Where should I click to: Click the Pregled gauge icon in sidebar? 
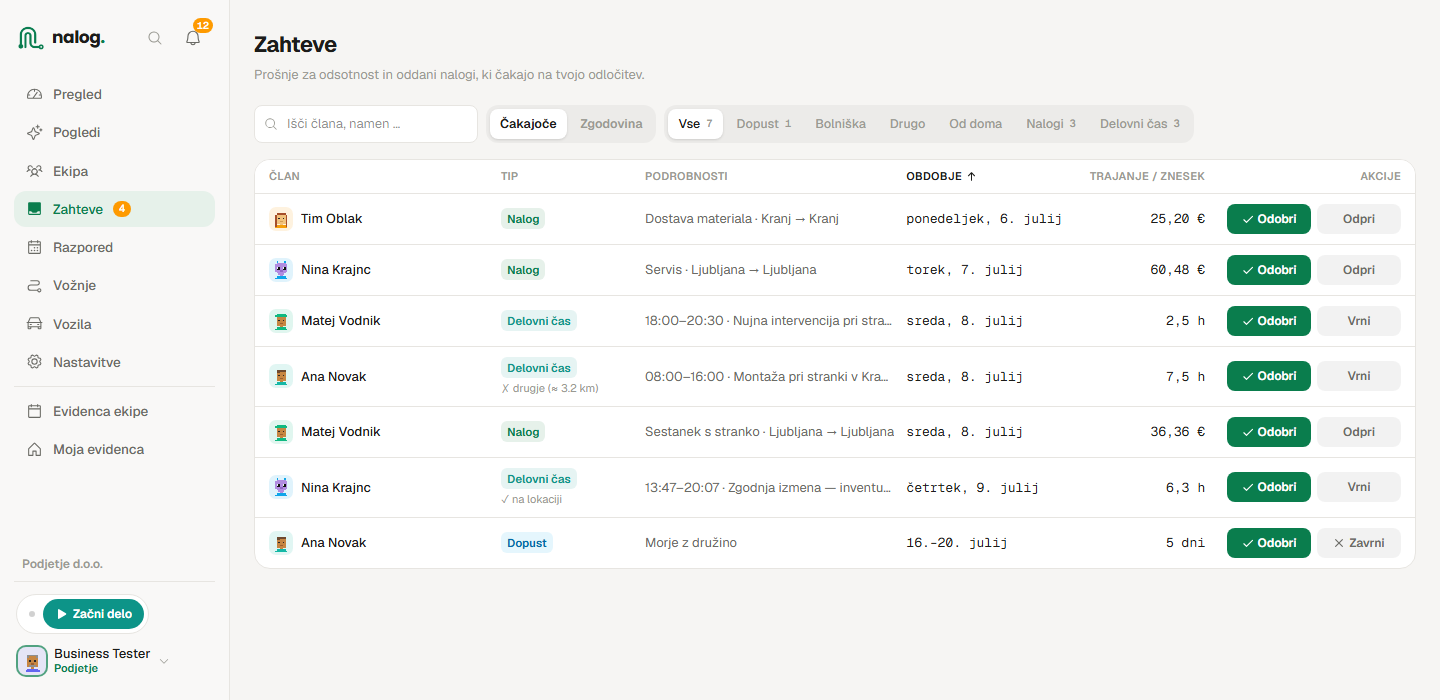pyautogui.click(x=35, y=94)
